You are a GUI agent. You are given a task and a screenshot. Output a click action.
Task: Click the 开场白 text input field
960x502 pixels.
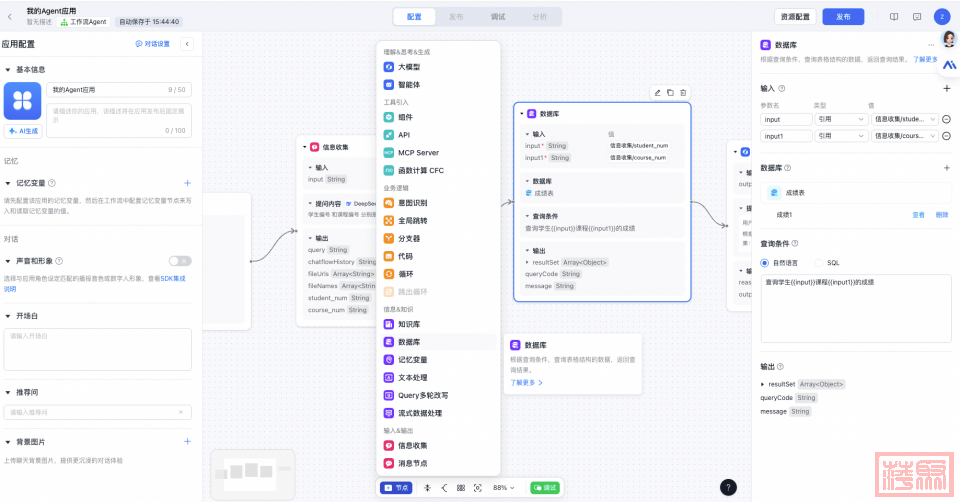coord(97,348)
